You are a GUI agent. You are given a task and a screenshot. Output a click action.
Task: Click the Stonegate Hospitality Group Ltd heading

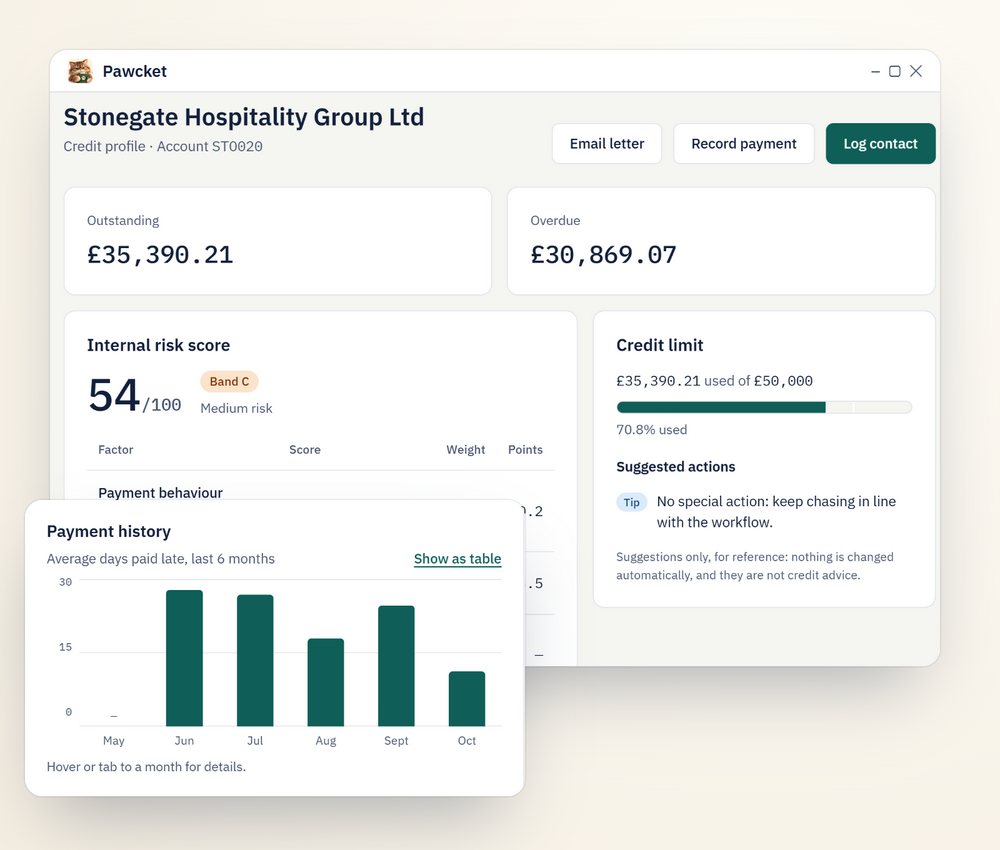(244, 117)
